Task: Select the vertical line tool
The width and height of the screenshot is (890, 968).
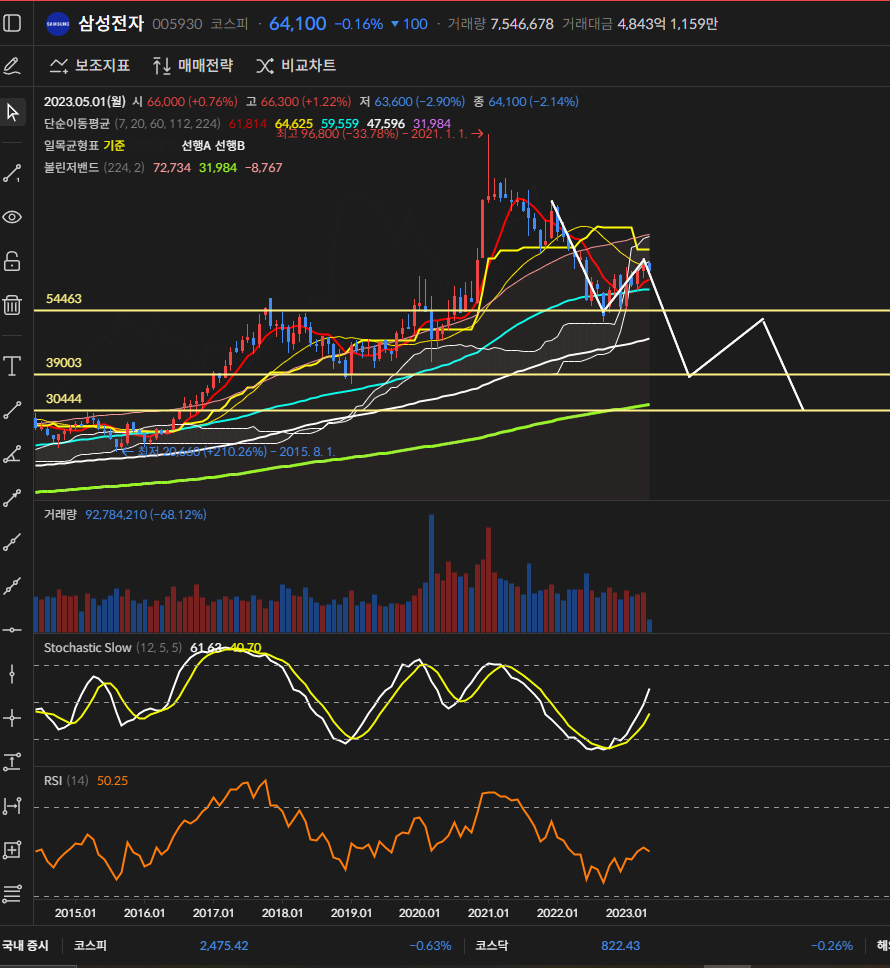Action: (x=12, y=674)
